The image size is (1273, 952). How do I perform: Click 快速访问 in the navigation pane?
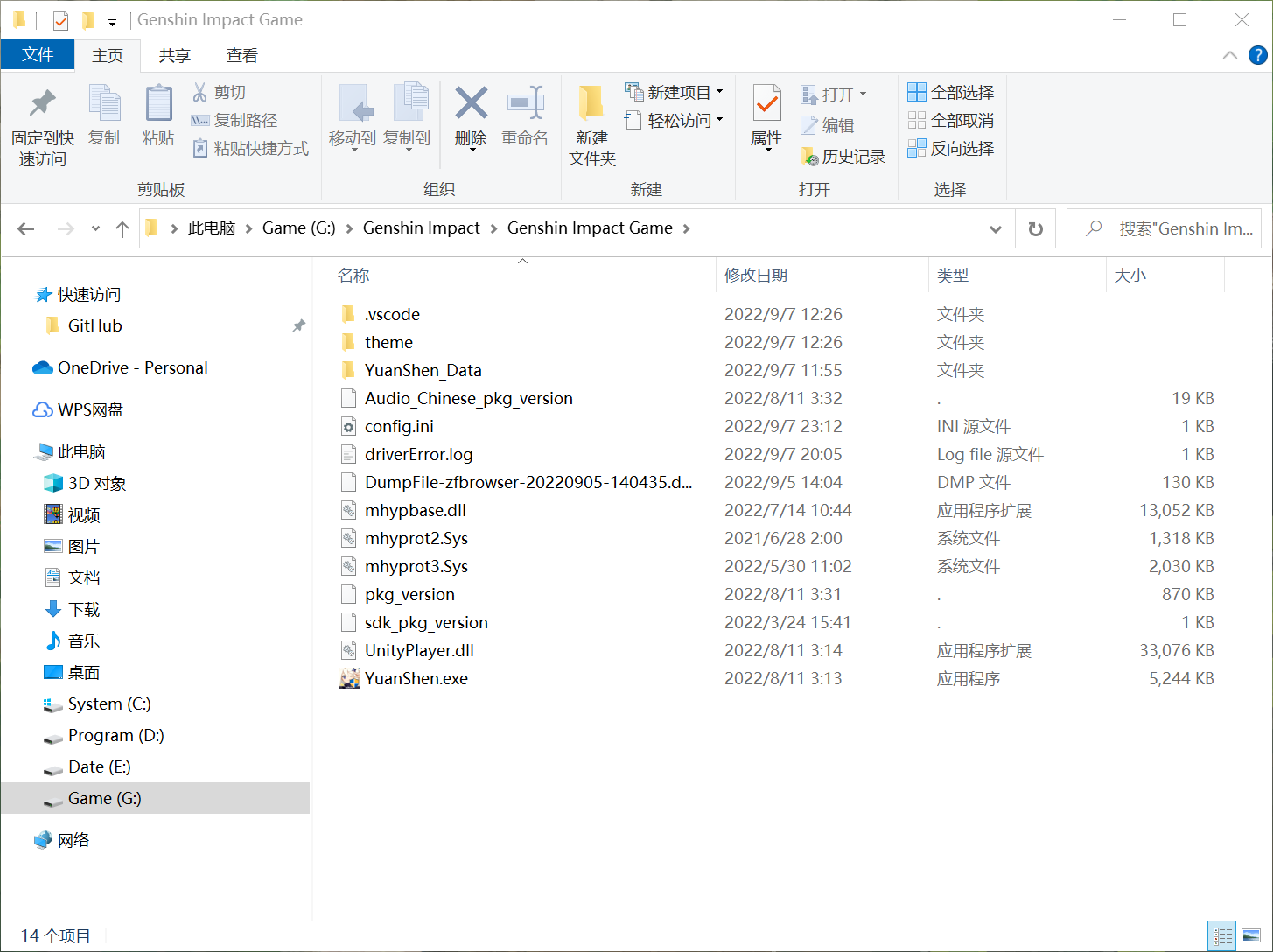tap(88, 294)
